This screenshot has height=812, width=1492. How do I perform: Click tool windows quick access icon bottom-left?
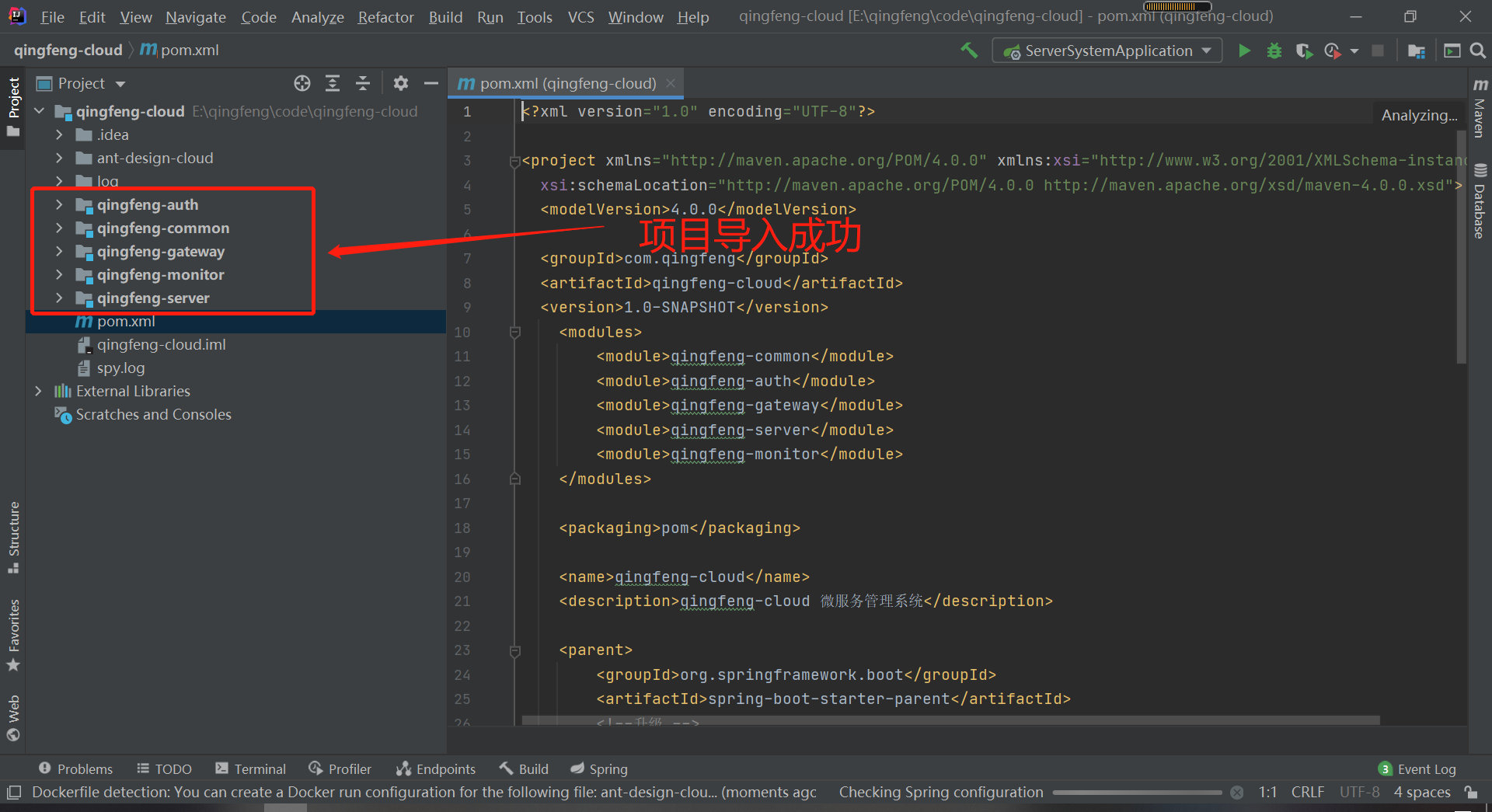[13, 793]
